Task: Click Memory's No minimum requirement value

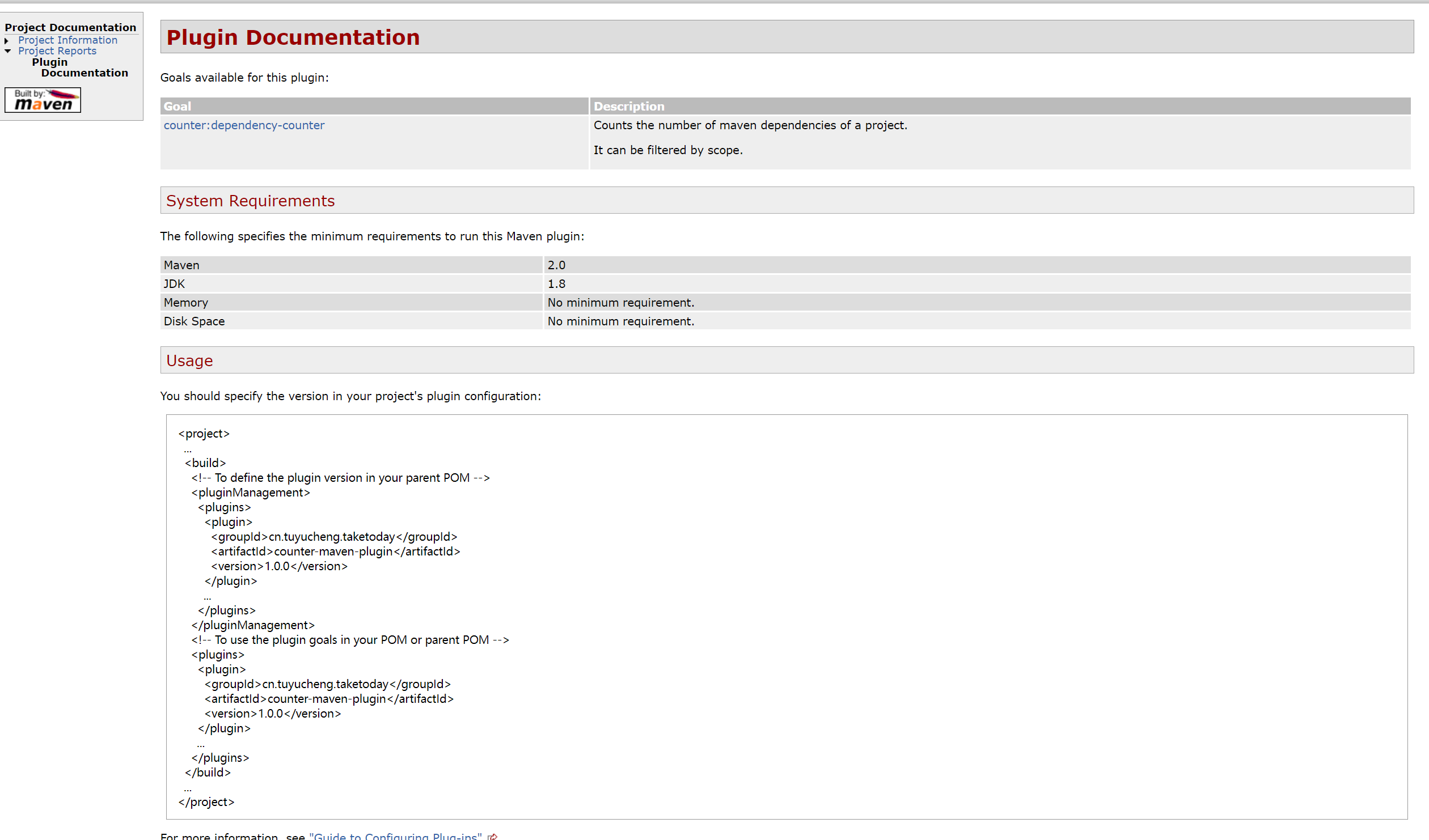Action: (621, 303)
